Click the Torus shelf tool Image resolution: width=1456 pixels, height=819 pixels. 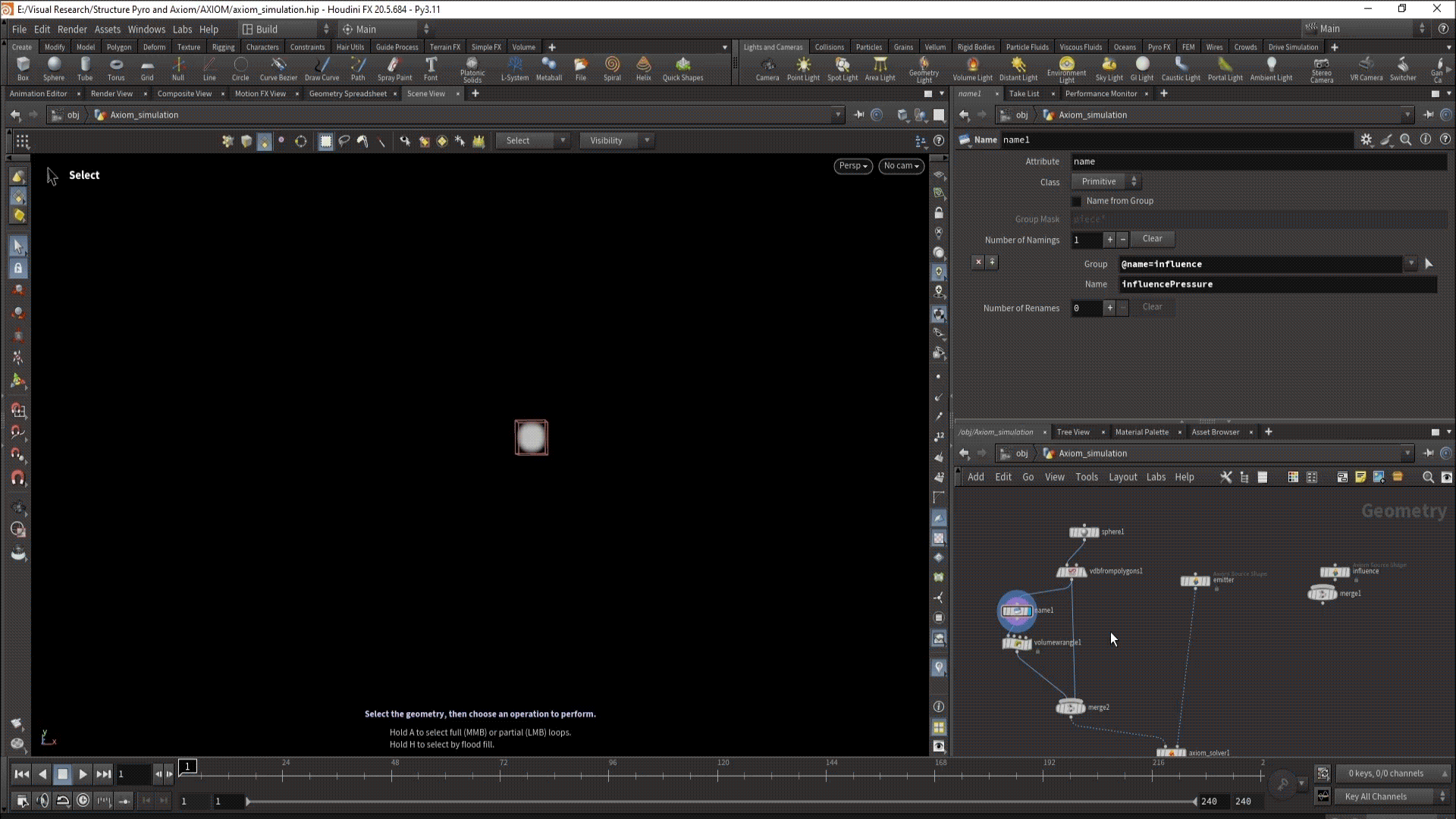click(x=115, y=68)
